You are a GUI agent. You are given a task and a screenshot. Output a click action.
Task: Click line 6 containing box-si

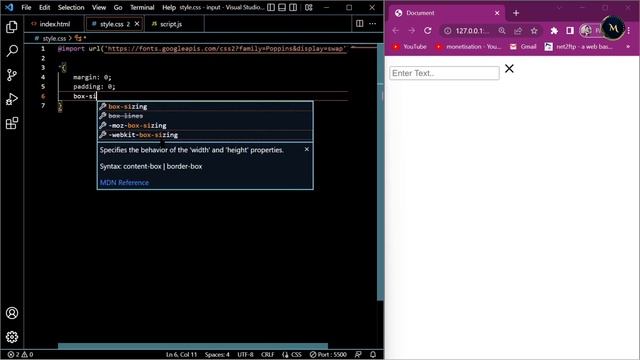pyautogui.click(x=204, y=96)
